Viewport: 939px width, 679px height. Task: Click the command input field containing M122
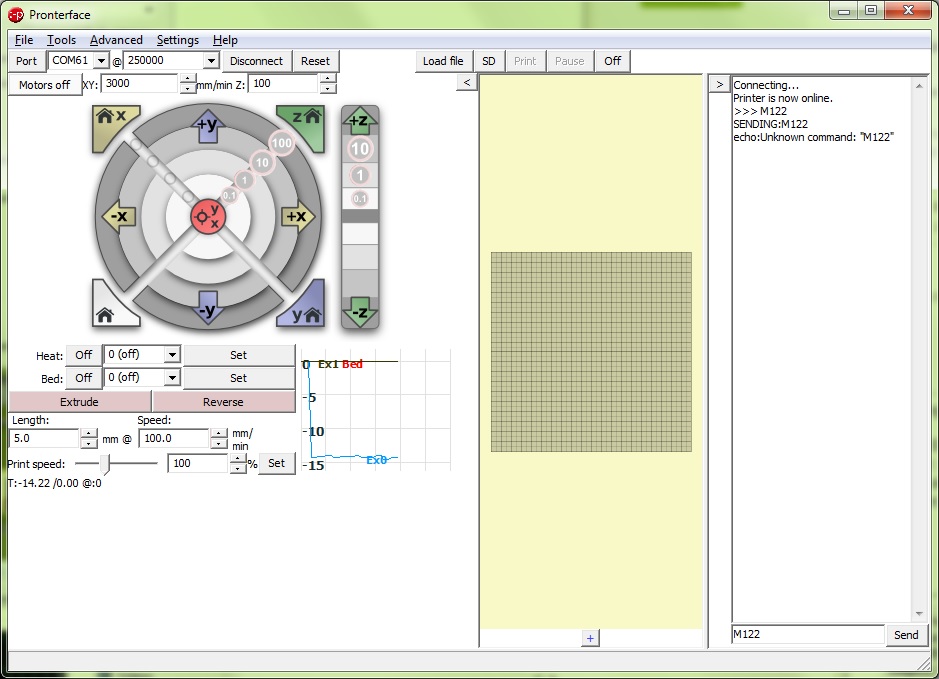click(808, 634)
